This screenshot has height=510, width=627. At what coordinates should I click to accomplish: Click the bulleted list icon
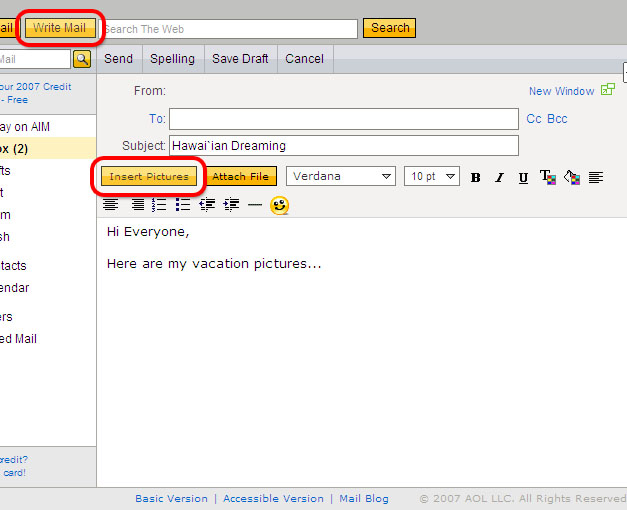183,205
